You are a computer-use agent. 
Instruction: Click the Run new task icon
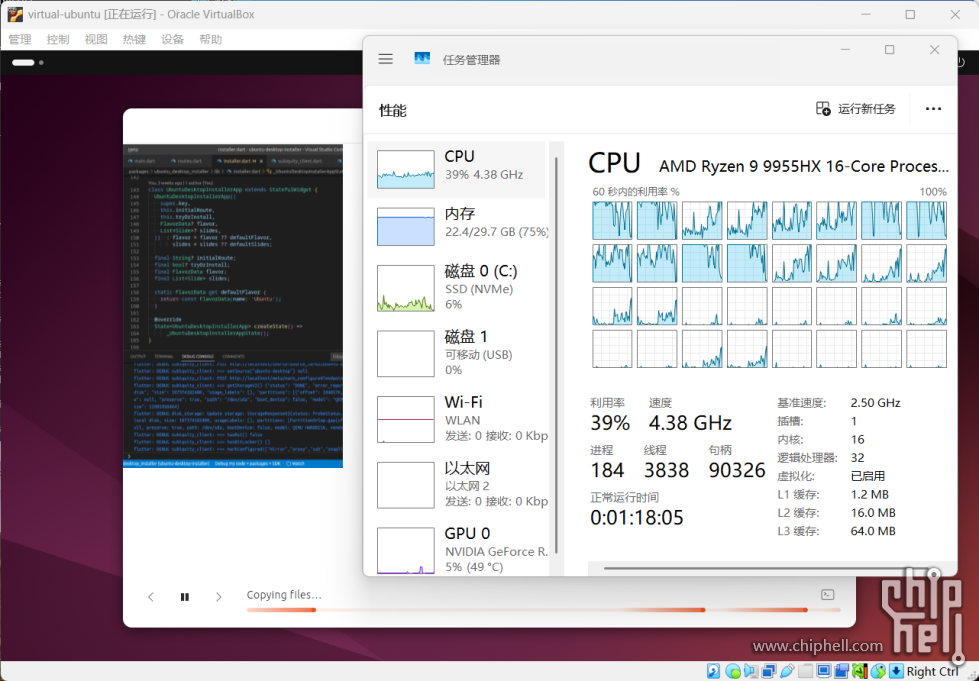(x=823, y=109)
